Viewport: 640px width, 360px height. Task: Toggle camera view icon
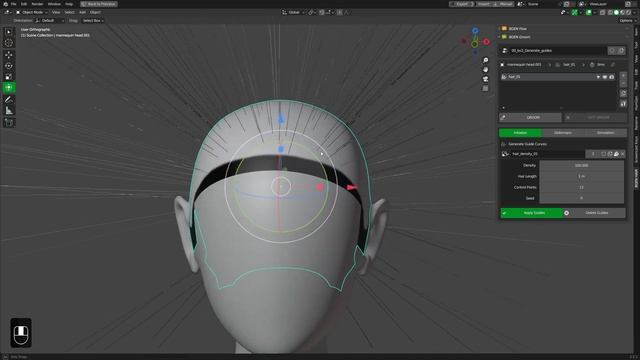pyautogui.click(x=485, y=79)
